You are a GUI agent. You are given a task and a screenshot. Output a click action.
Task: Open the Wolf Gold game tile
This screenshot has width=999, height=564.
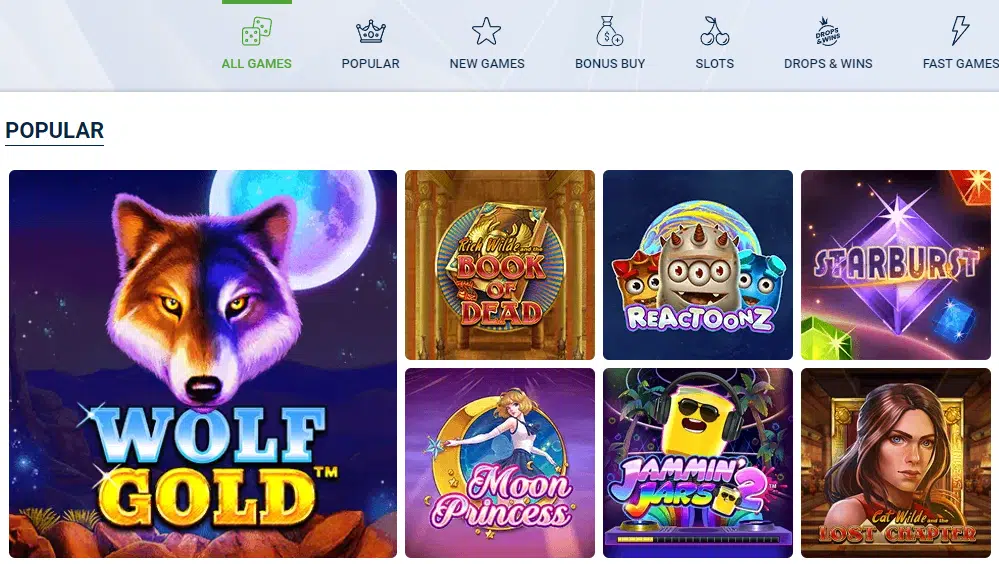pos(203,364)
